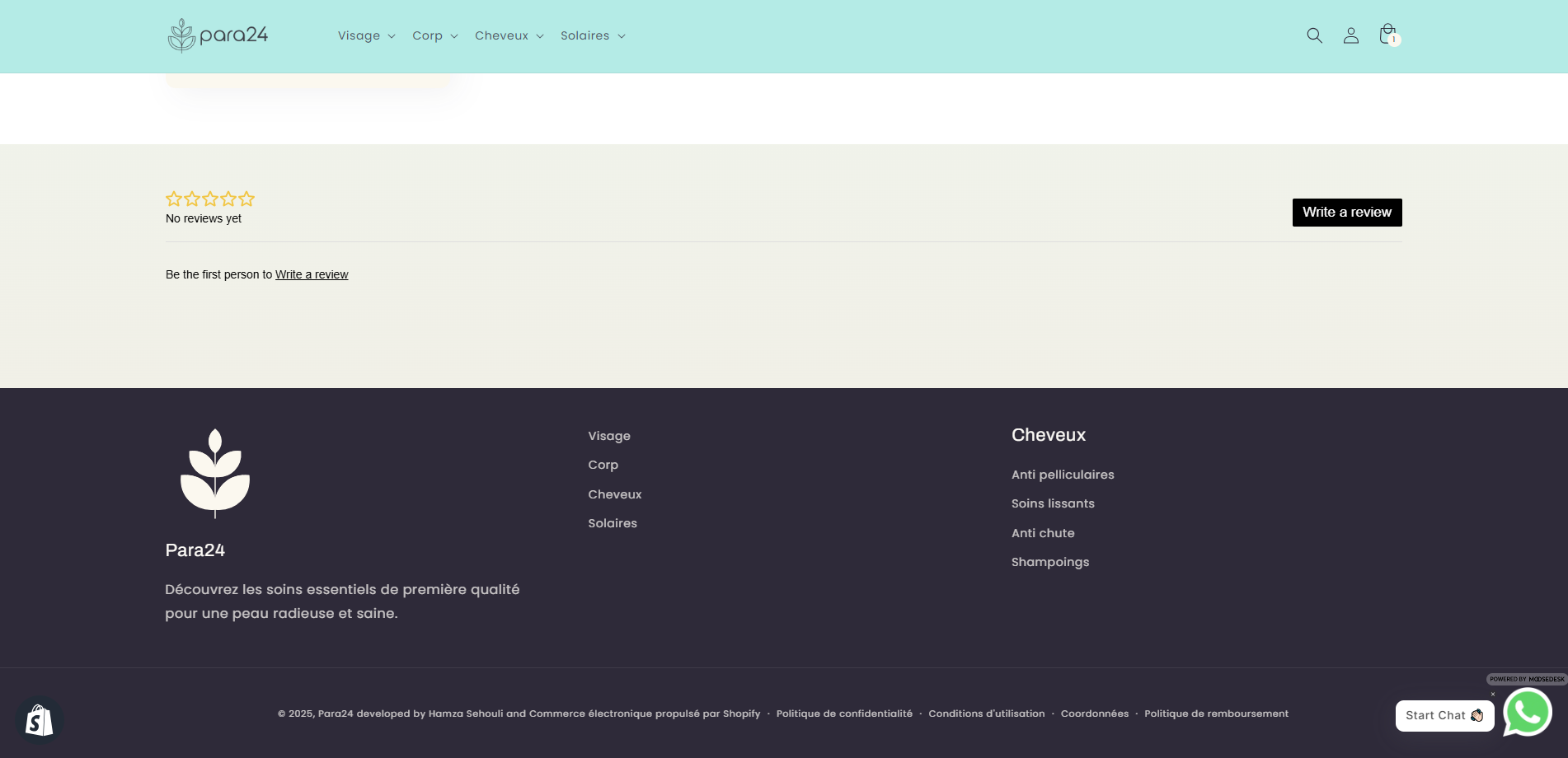Click the para24 logo in header
1568x758 pixels.
(218, 35)
